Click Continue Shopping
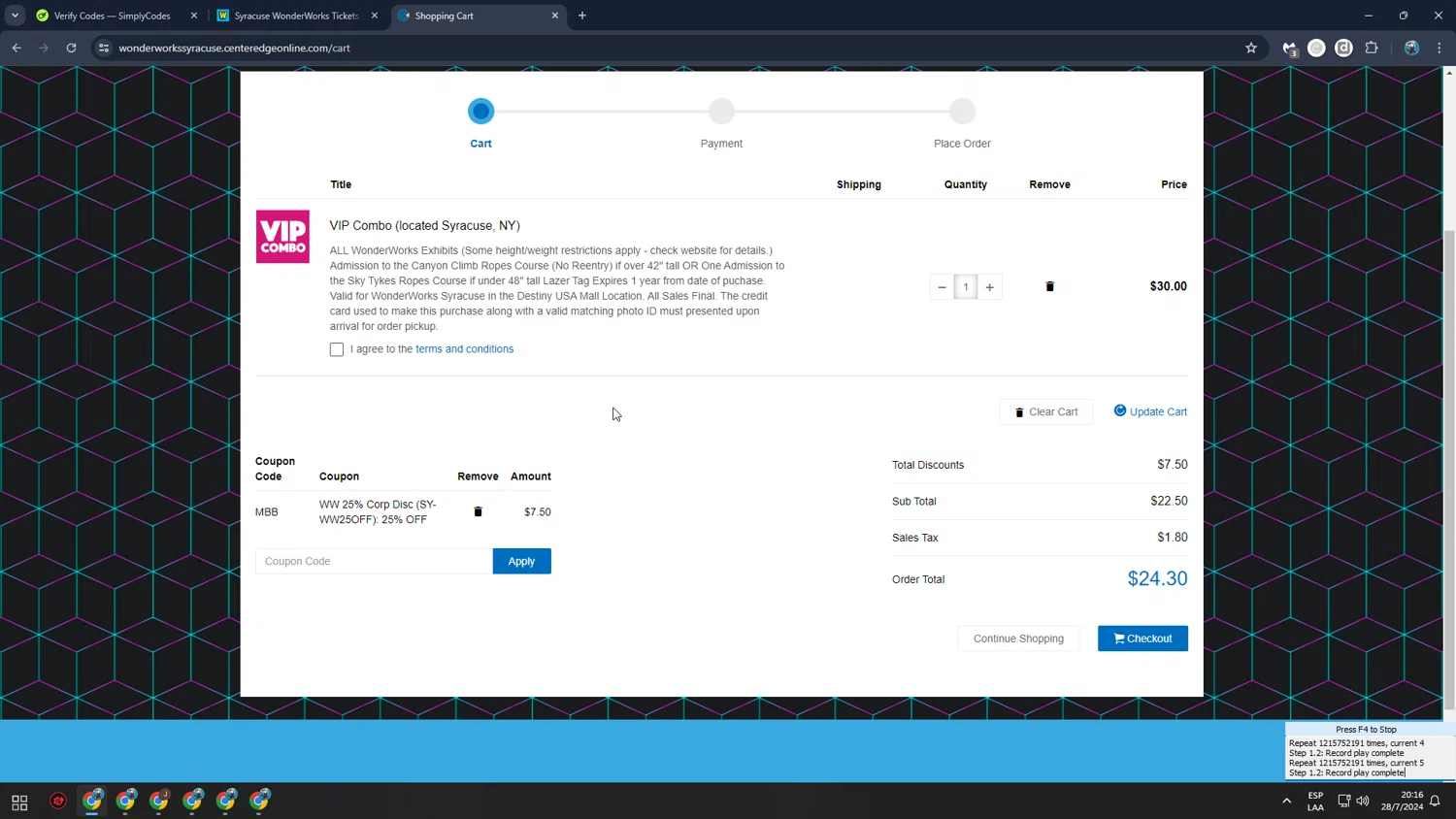Viewport: 1456px width, 819px height. coord(1018,639)
